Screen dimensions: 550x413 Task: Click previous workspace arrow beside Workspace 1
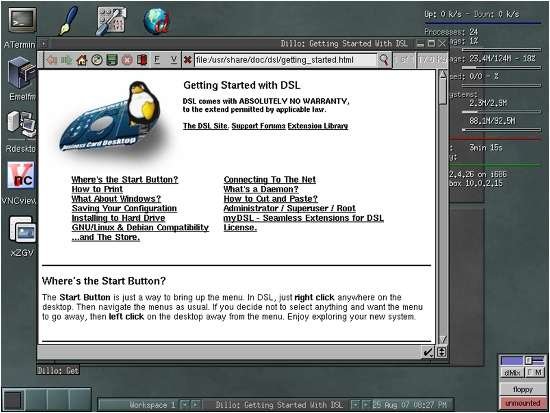184,405
